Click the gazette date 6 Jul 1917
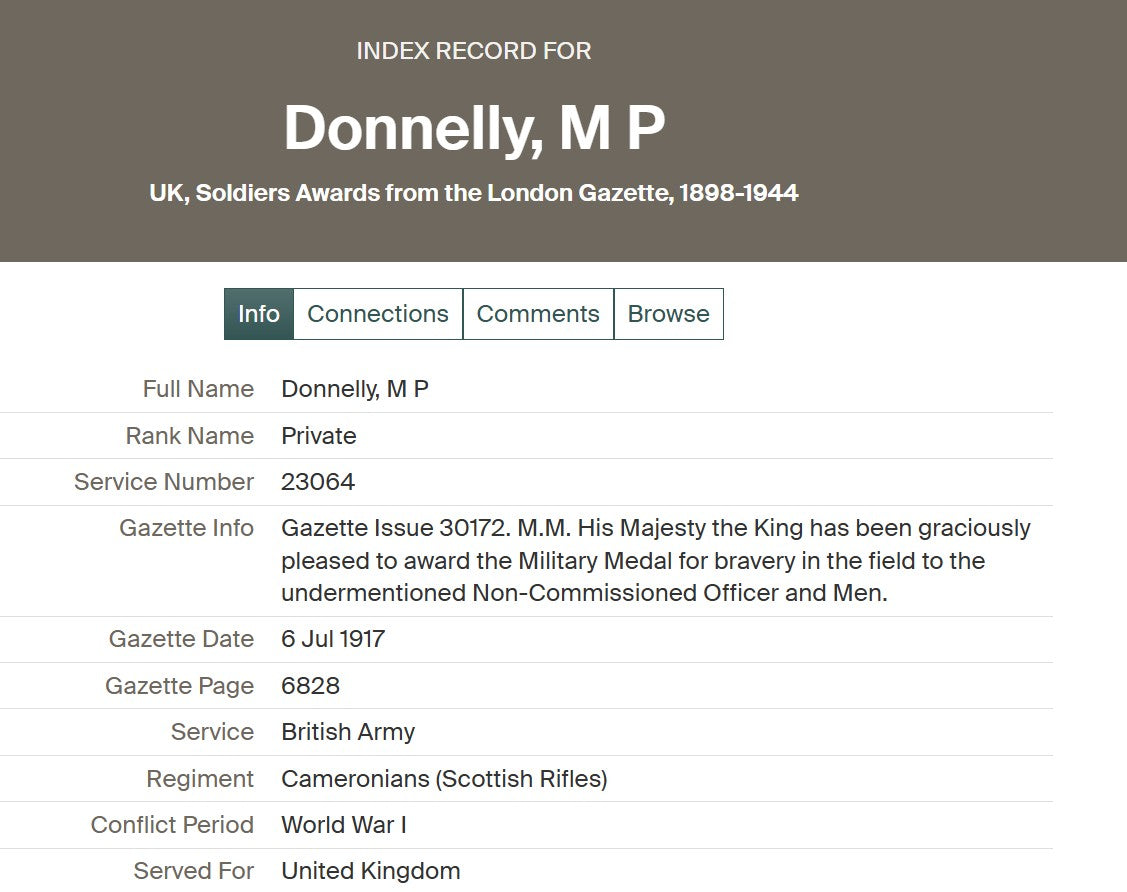 [333, 639]
